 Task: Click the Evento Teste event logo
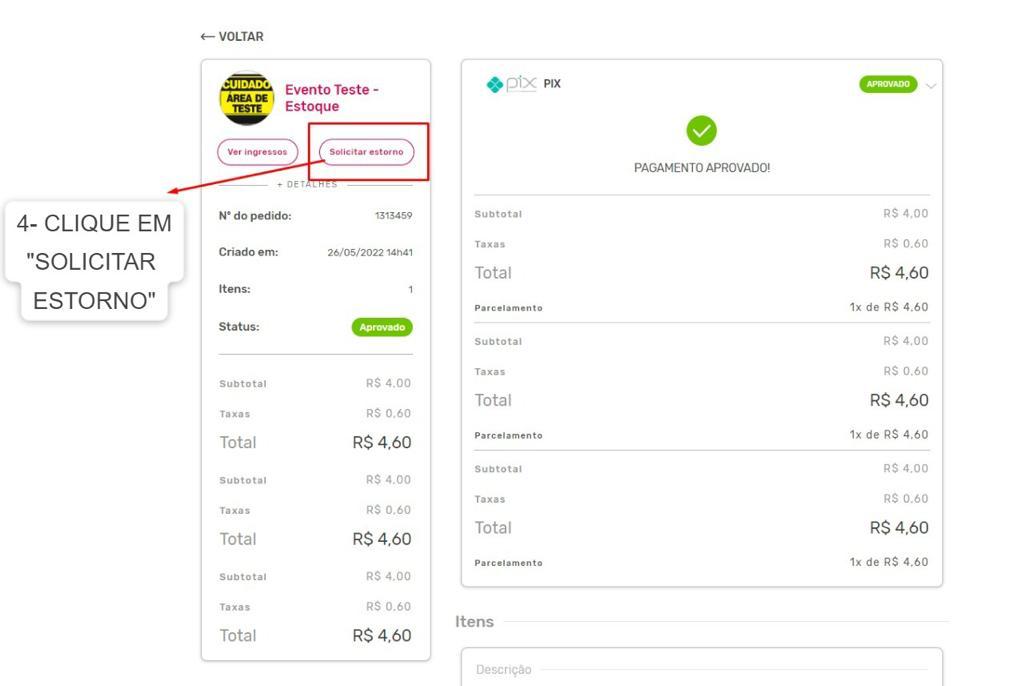coord(246,98)
